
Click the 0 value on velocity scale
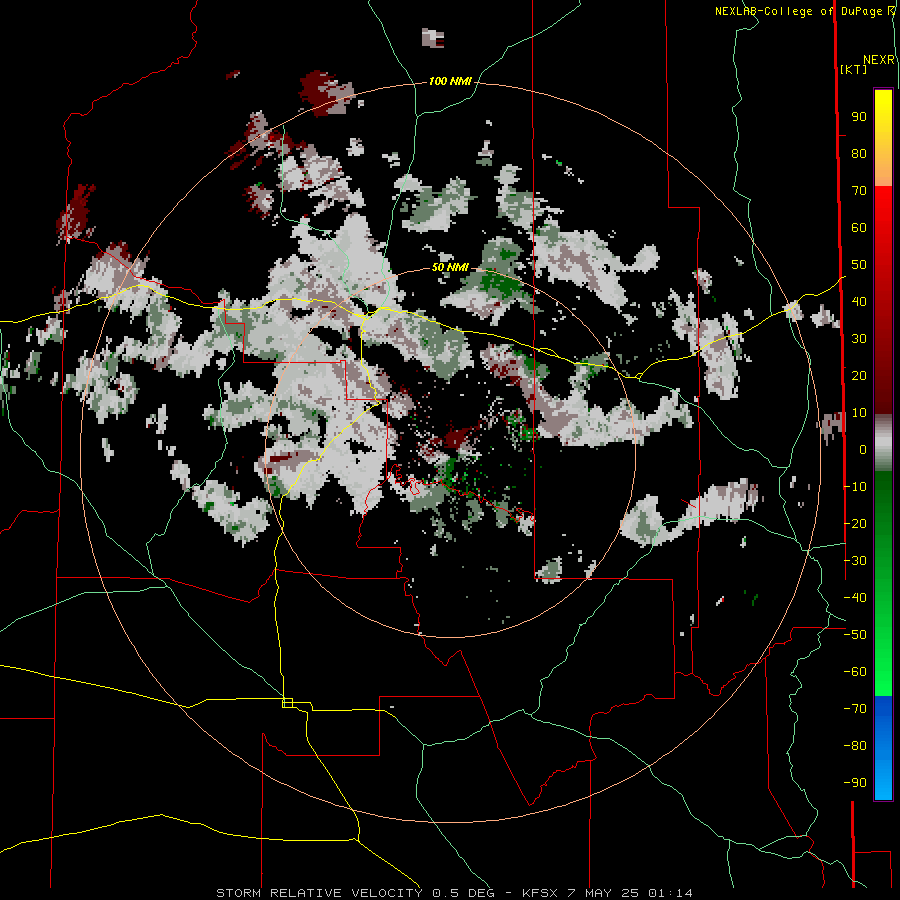tap(863, 450)
